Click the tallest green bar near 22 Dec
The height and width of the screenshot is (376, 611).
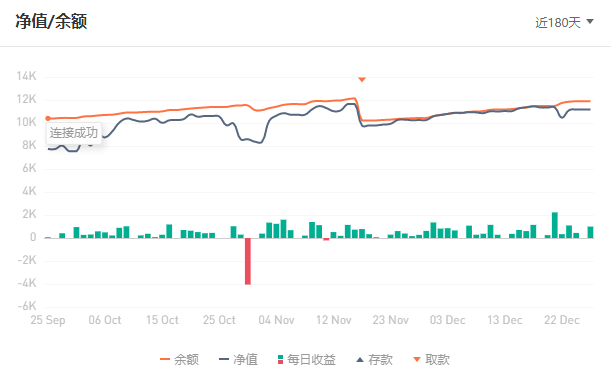pyautogui.click(x=555, y=225)
